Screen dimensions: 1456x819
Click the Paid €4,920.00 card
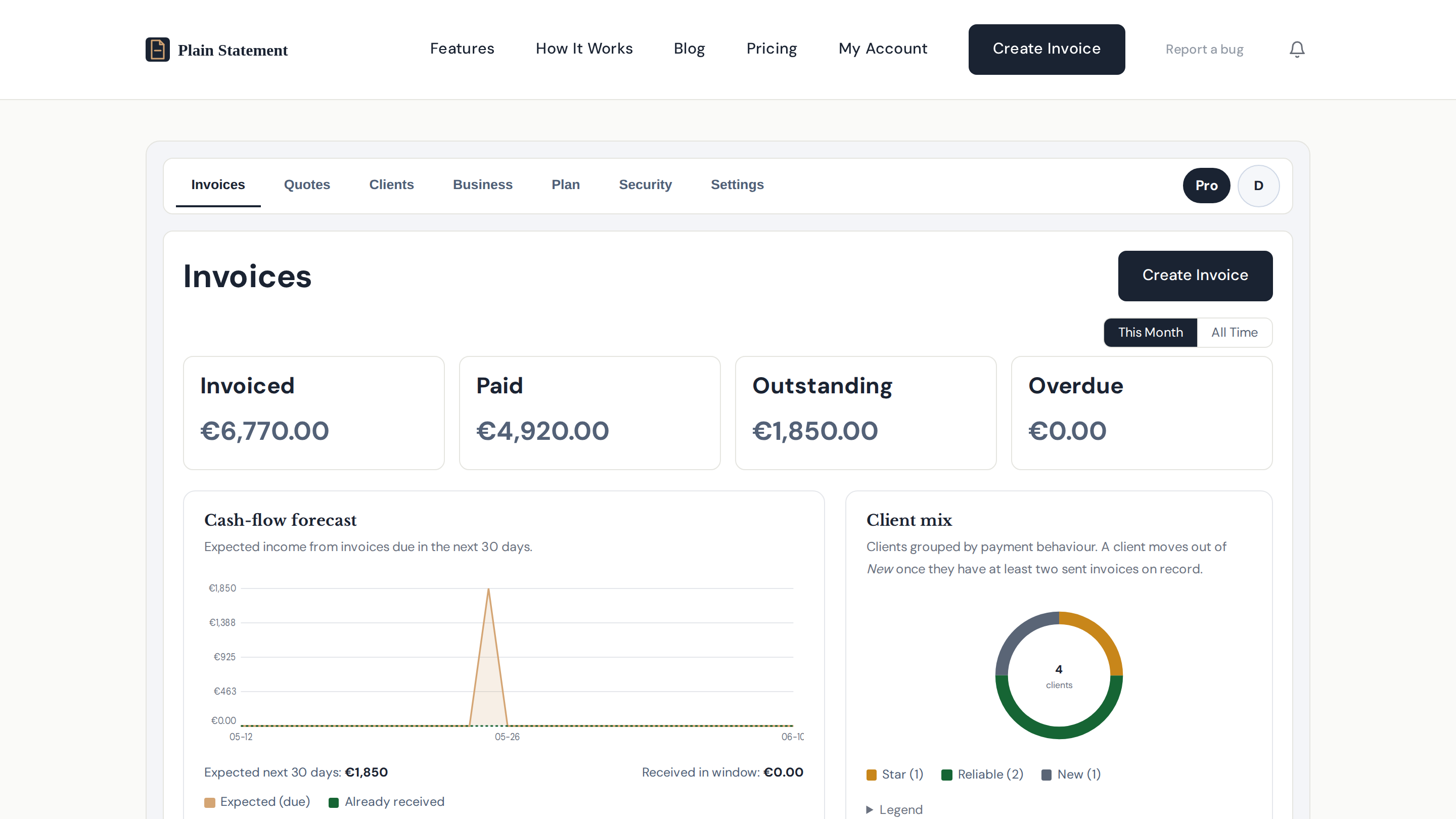pos(589,413)
